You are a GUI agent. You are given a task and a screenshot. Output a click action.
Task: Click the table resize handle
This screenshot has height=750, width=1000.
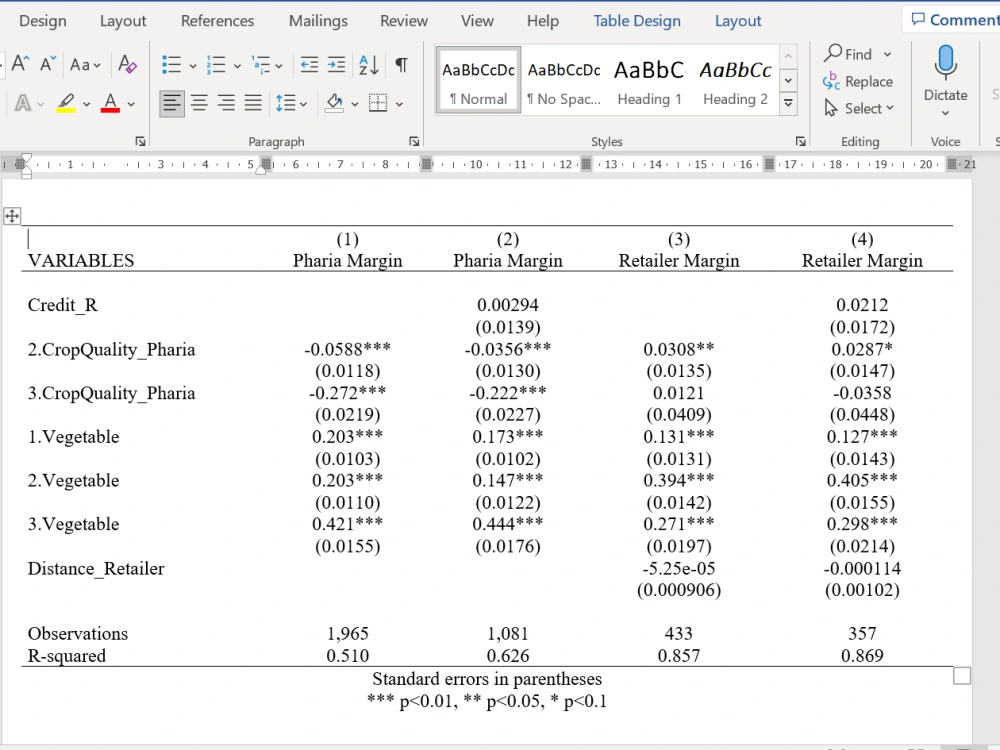pyautogui.click(x=962, y=675)
